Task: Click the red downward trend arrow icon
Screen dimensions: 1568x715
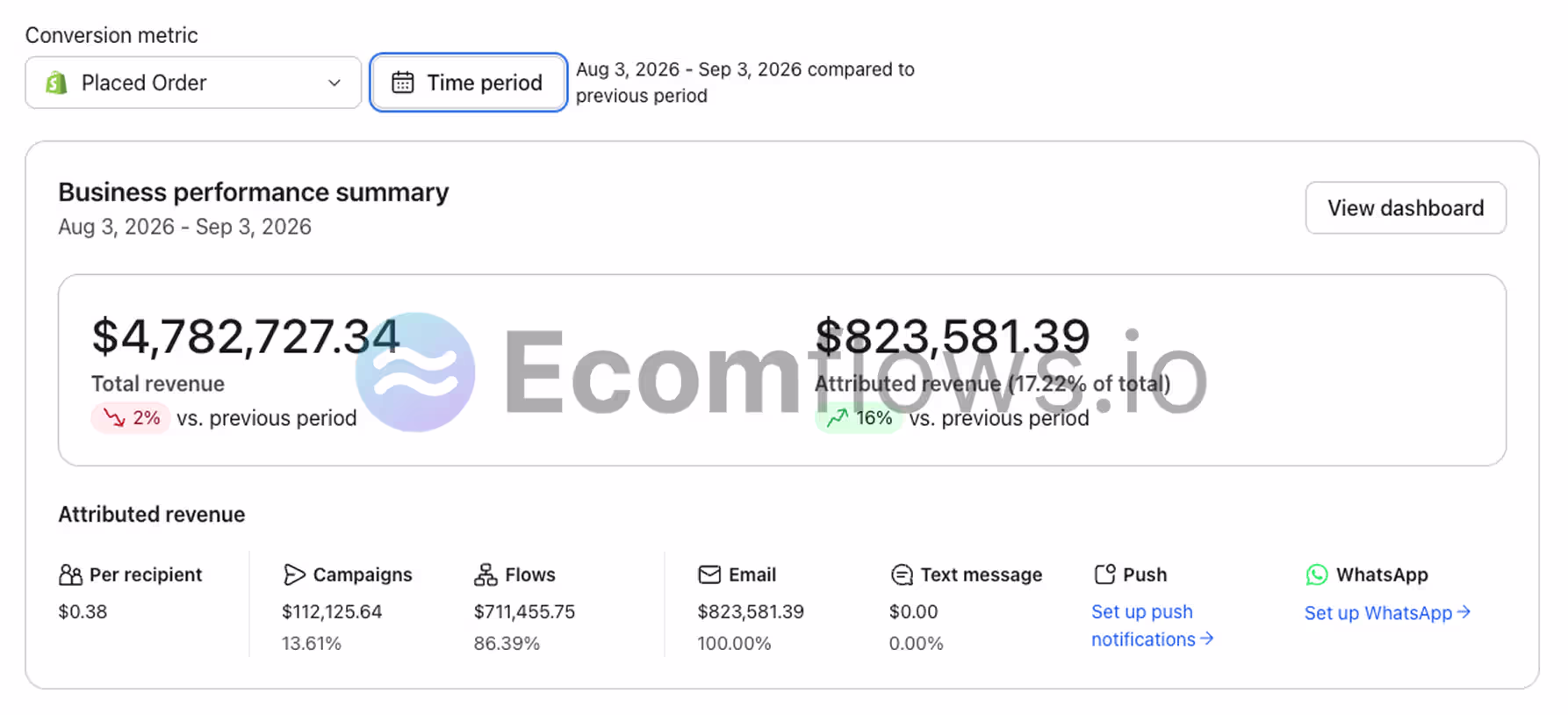Action: tap(114, 417)
